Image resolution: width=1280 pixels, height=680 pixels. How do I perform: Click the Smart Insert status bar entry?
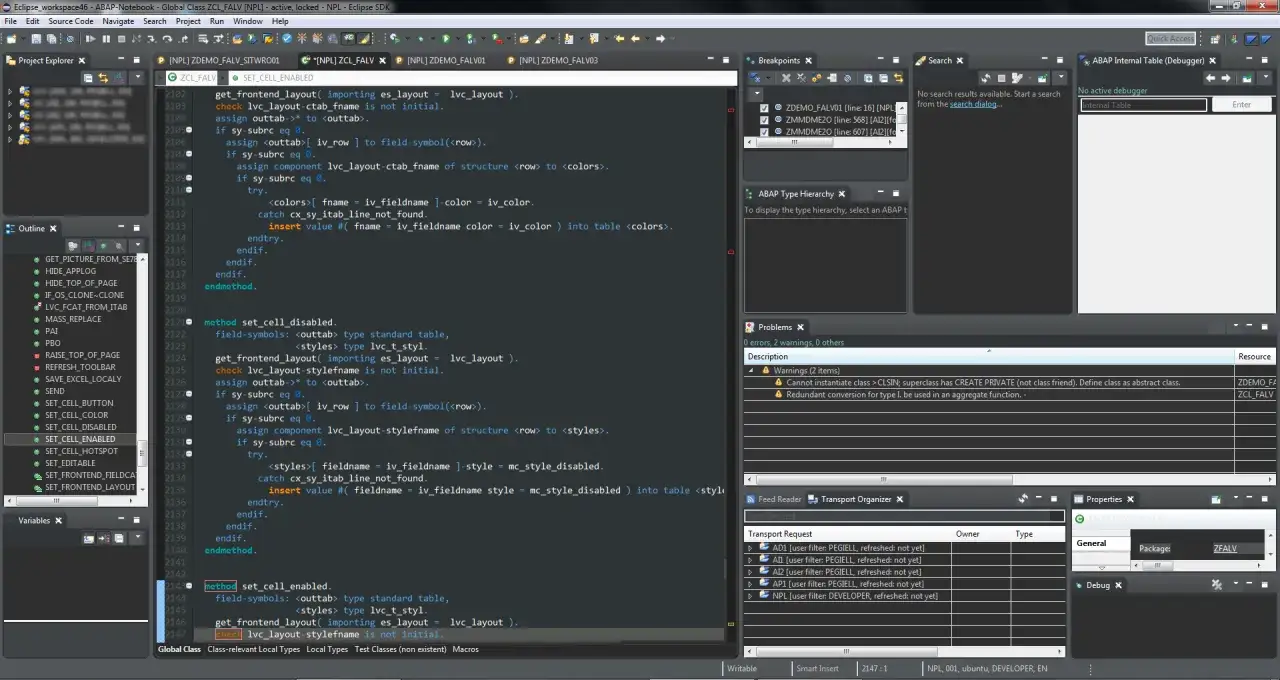coord(817,668)
